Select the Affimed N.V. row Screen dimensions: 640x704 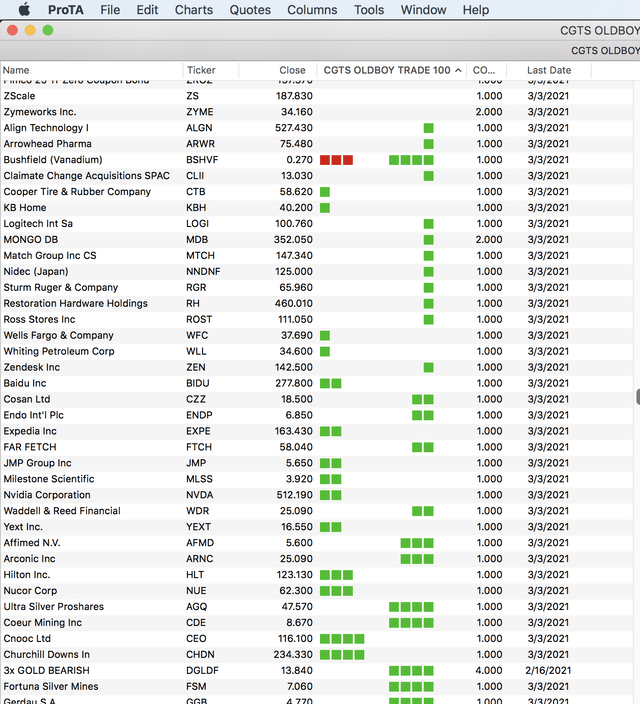click(x=317, y=543)
